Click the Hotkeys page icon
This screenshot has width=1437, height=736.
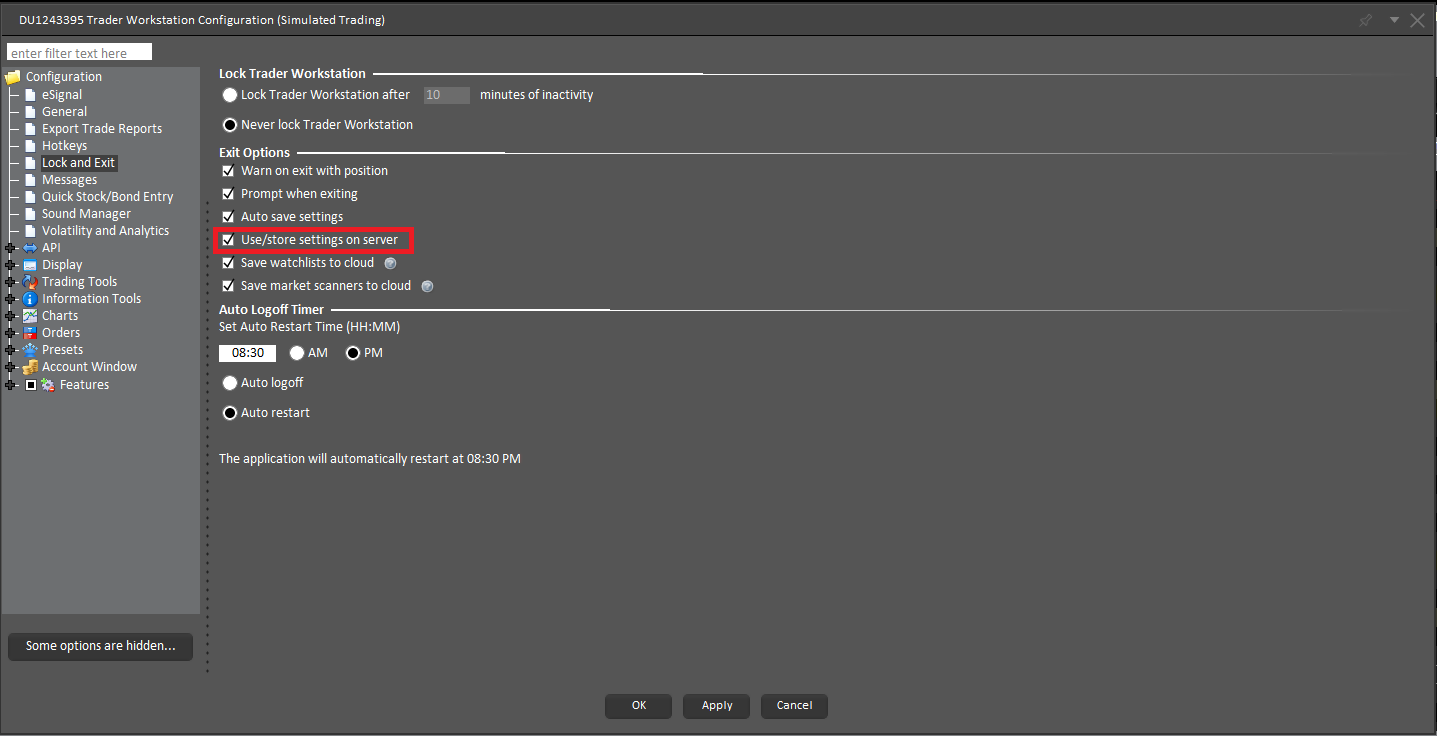click(x=30, y=146)
